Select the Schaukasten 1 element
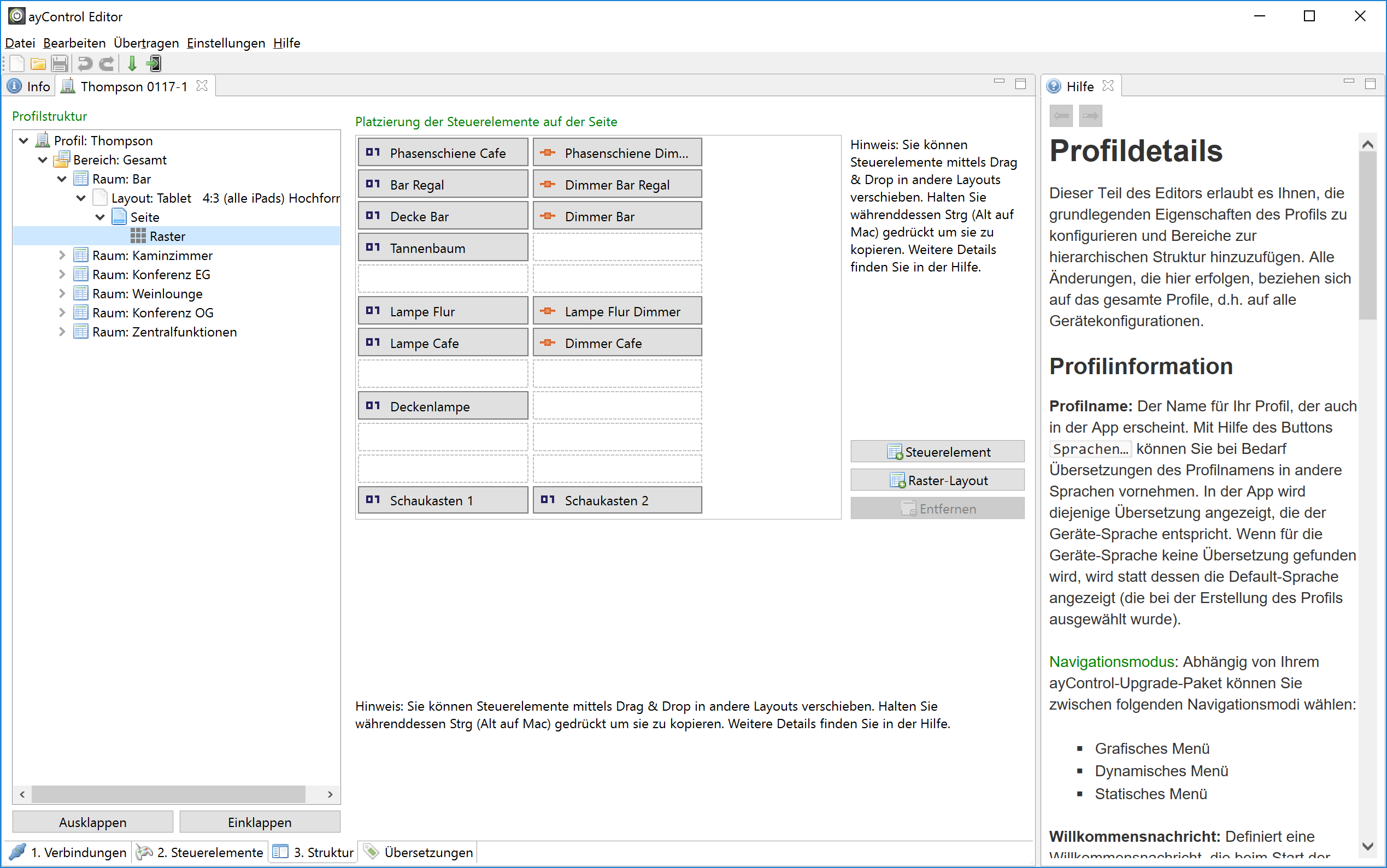 [443, 500]
